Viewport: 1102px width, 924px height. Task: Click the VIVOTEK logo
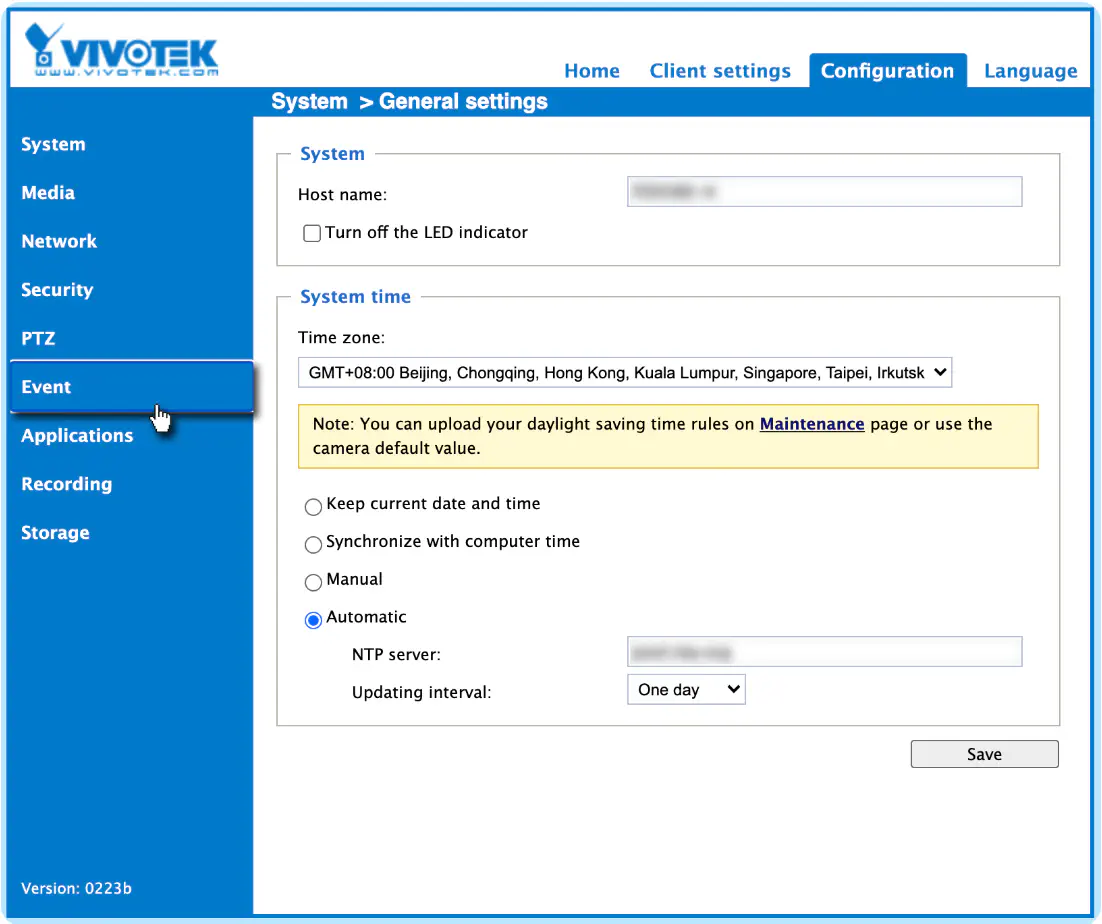121,49
